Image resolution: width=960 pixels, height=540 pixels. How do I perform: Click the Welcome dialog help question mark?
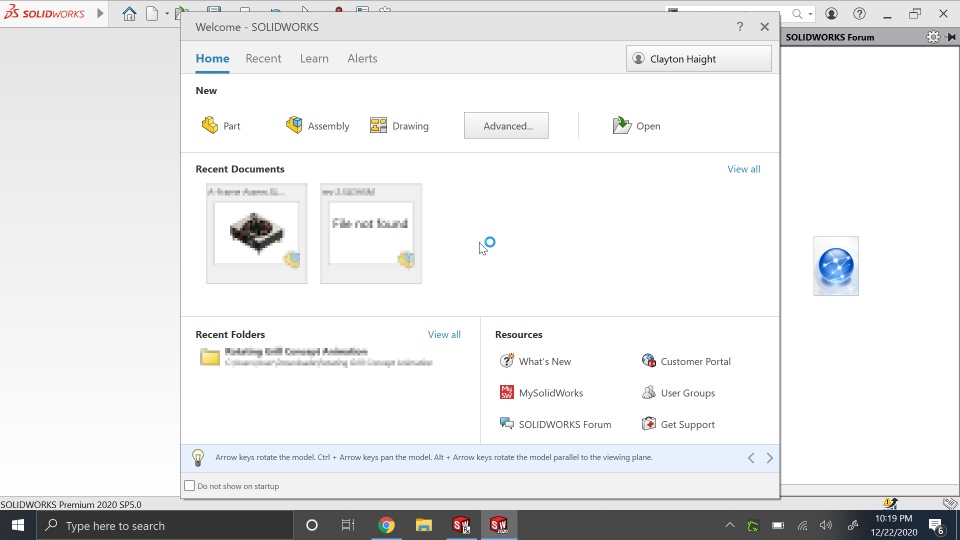click(740, 27)
